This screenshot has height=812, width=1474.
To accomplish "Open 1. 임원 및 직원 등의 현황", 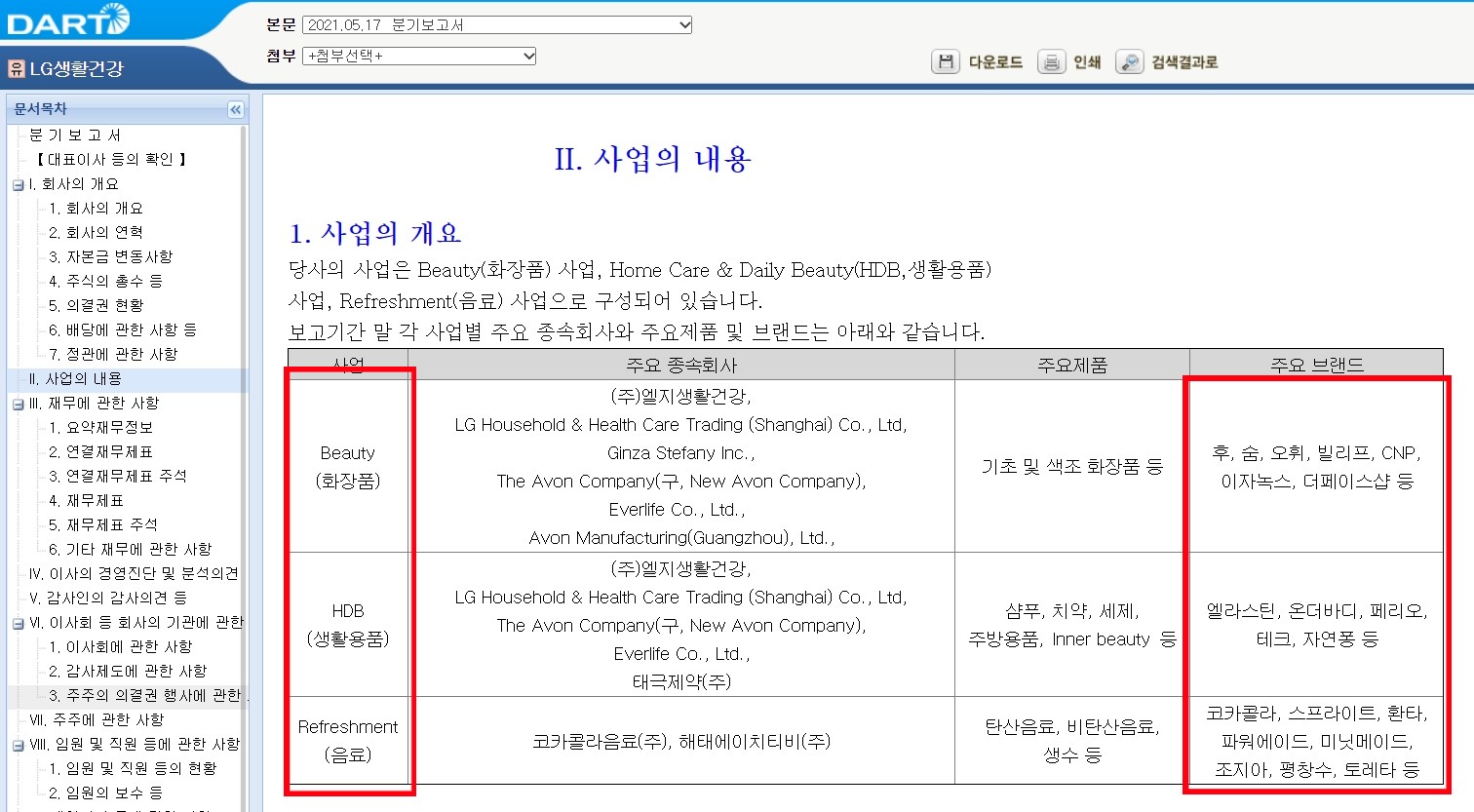I will 133,768.
